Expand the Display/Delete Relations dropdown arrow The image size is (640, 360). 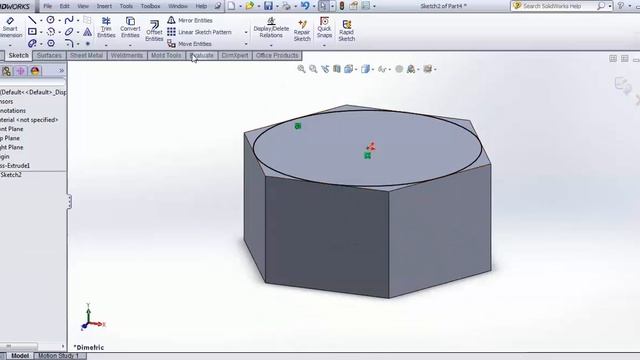(x=271, y=45)
